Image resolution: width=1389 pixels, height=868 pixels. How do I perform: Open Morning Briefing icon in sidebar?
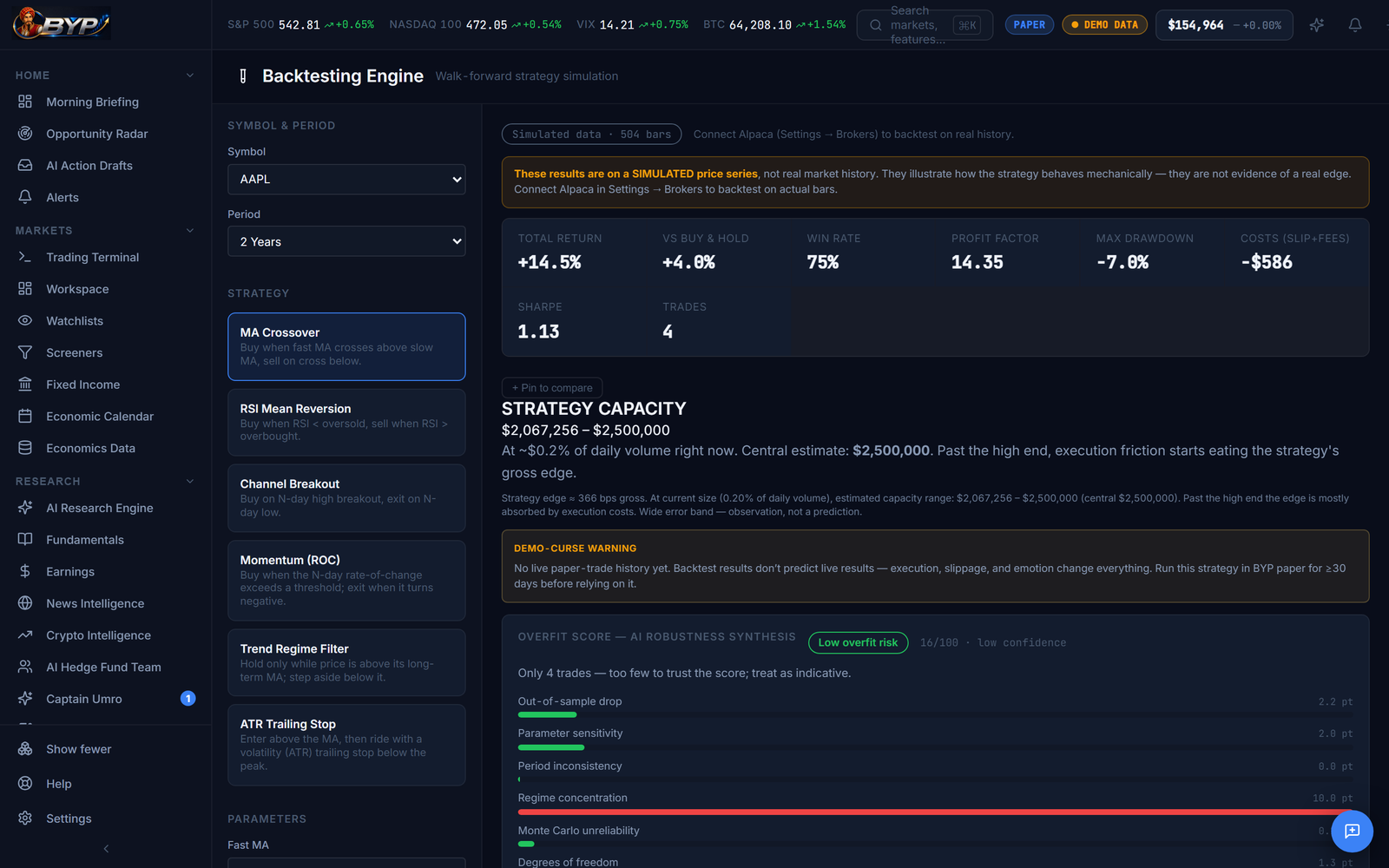(25, 102)
